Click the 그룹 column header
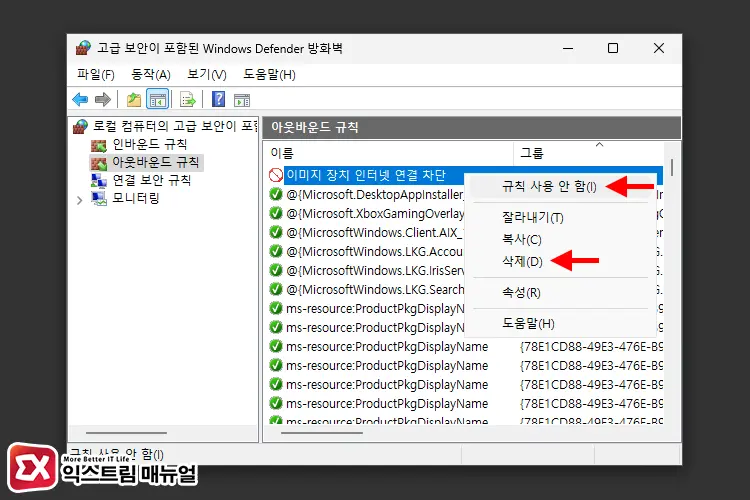This screenshot has width=750, height=500. 588,153
